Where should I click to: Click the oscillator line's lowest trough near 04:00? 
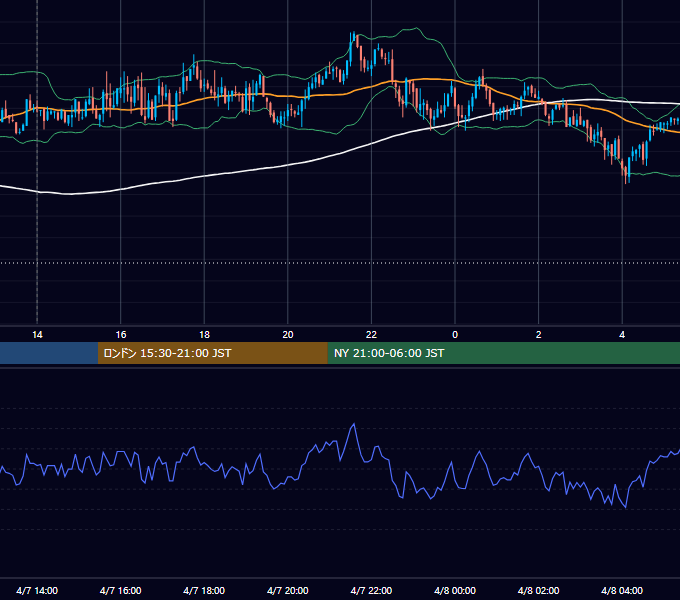point(625,507)
